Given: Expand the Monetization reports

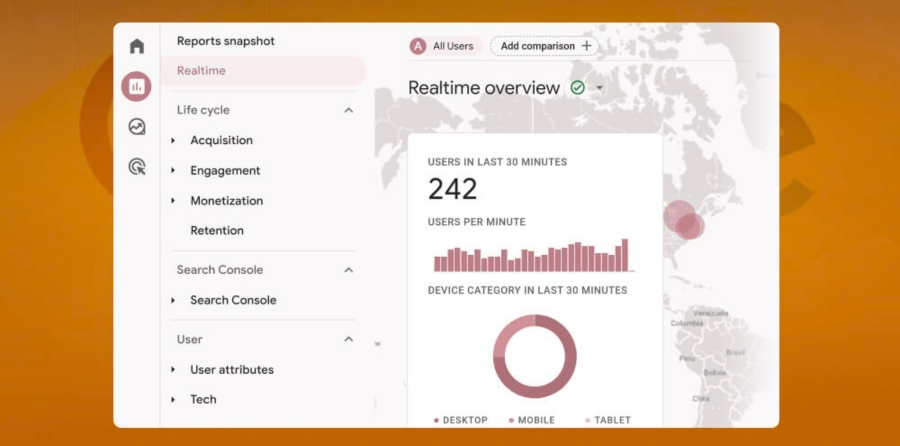Looking at the screenshot, I should tap(174, 201).
